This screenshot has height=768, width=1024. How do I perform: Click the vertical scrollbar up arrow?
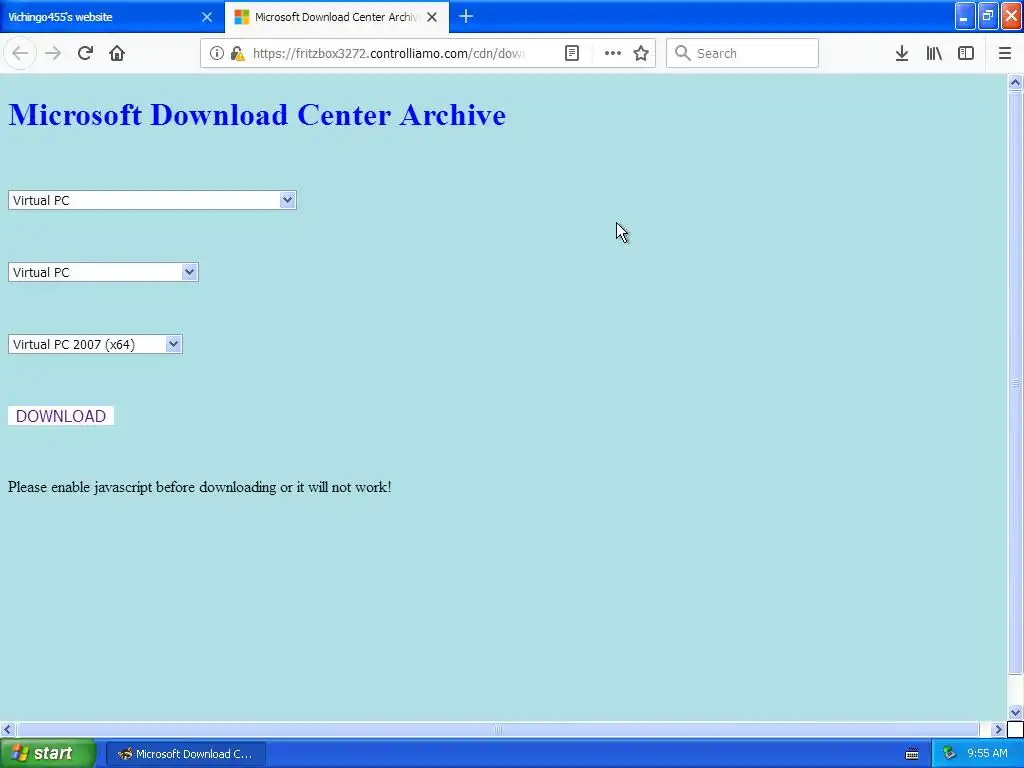pyautogui.click(x=1015, y=82)
